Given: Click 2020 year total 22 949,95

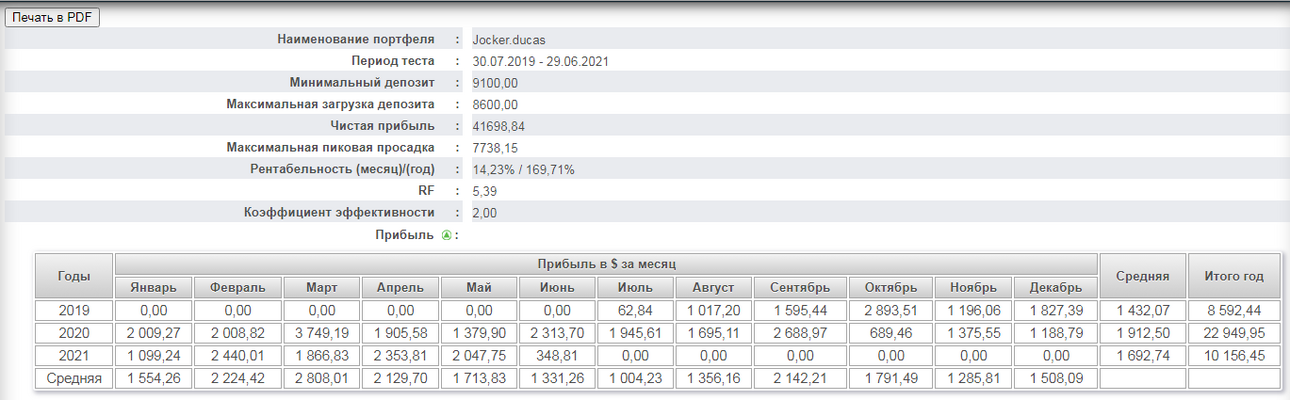Looking at the screenshot, I should click(1234, 333).
